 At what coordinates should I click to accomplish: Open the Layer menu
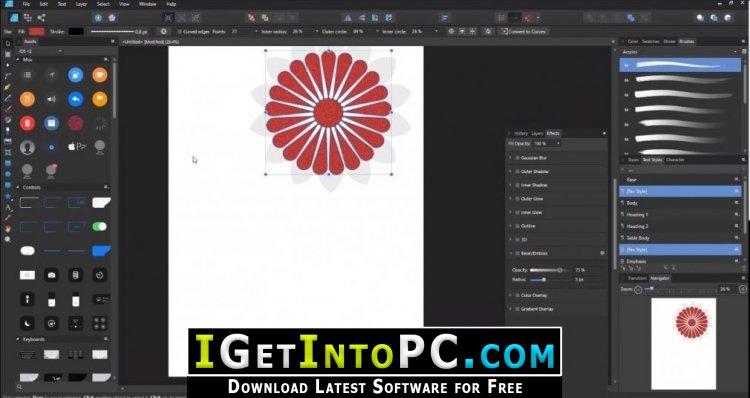(x=81, y=4)
